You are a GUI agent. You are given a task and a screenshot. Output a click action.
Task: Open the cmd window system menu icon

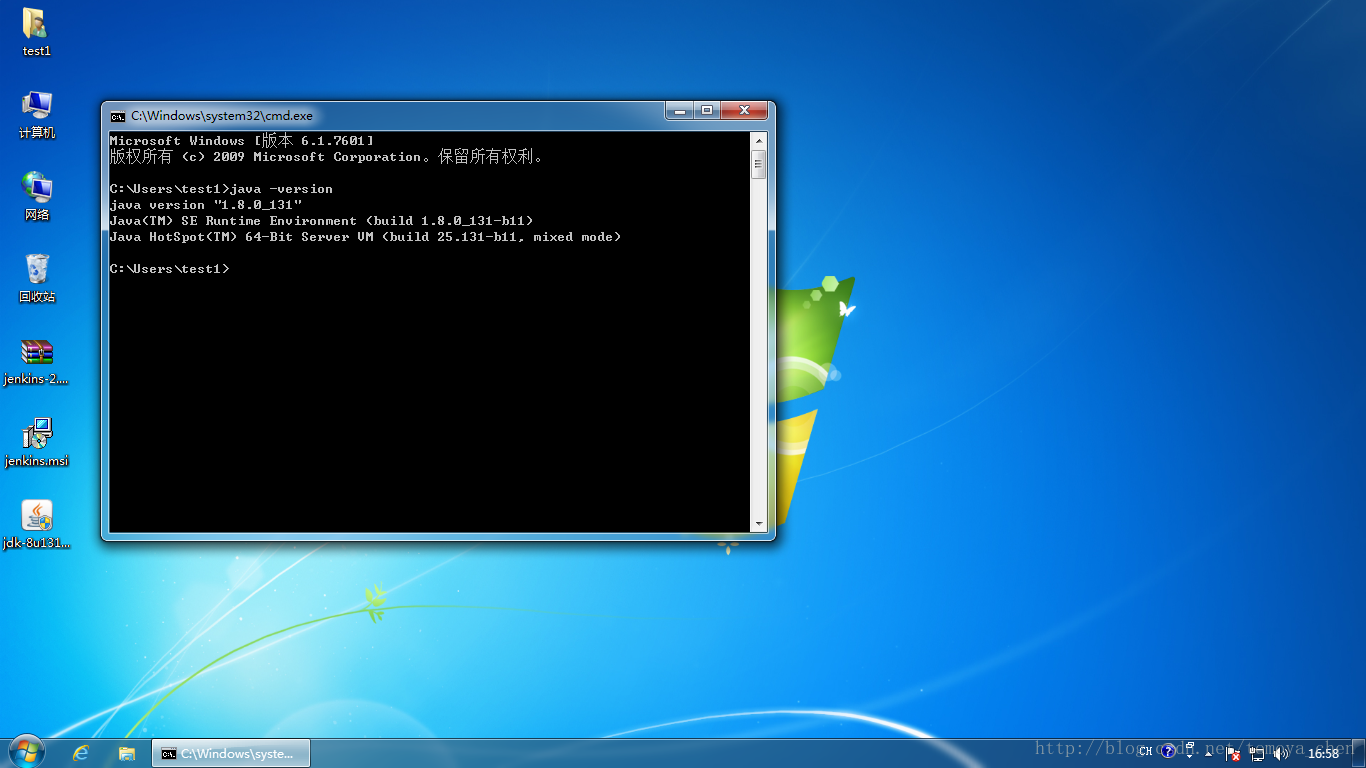(x=118, y=116)
